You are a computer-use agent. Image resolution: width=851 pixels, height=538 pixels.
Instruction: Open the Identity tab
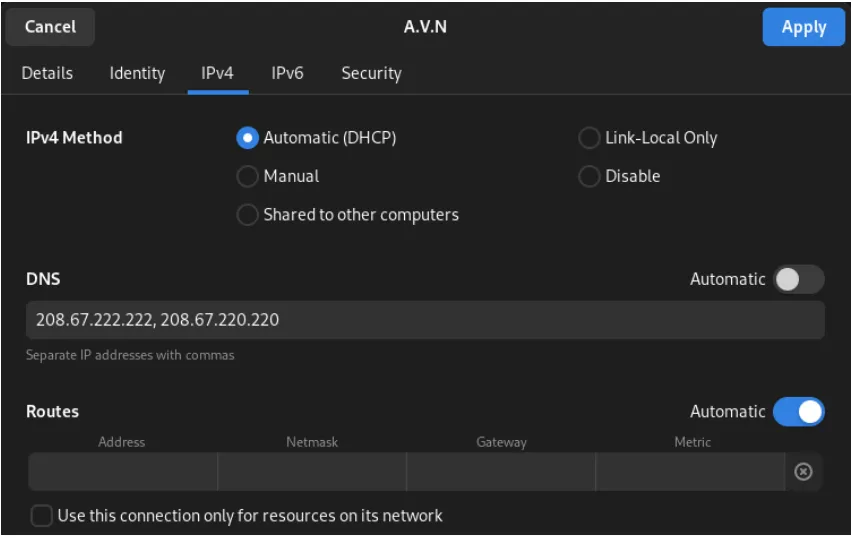click(x=137, y=73)
